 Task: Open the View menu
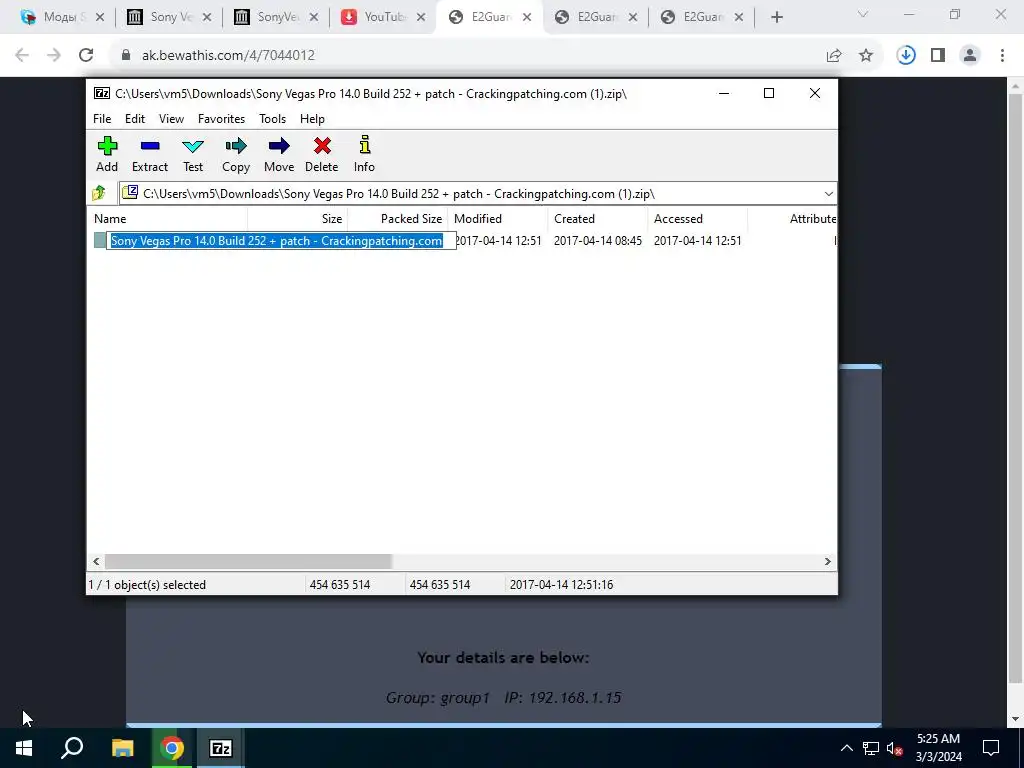click(x=171, y=119)
